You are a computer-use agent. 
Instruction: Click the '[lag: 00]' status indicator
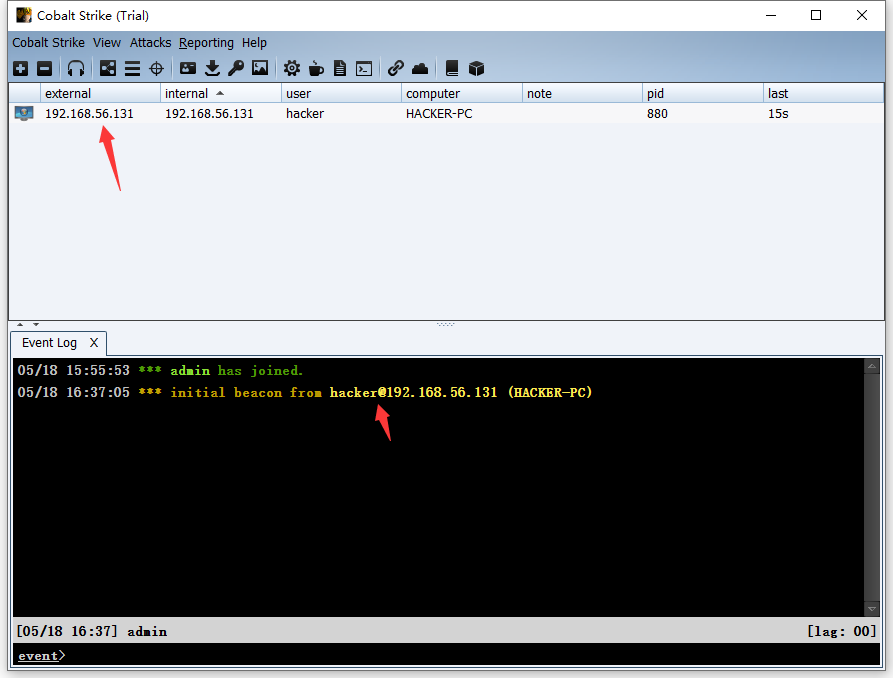(x=841, y=631)
